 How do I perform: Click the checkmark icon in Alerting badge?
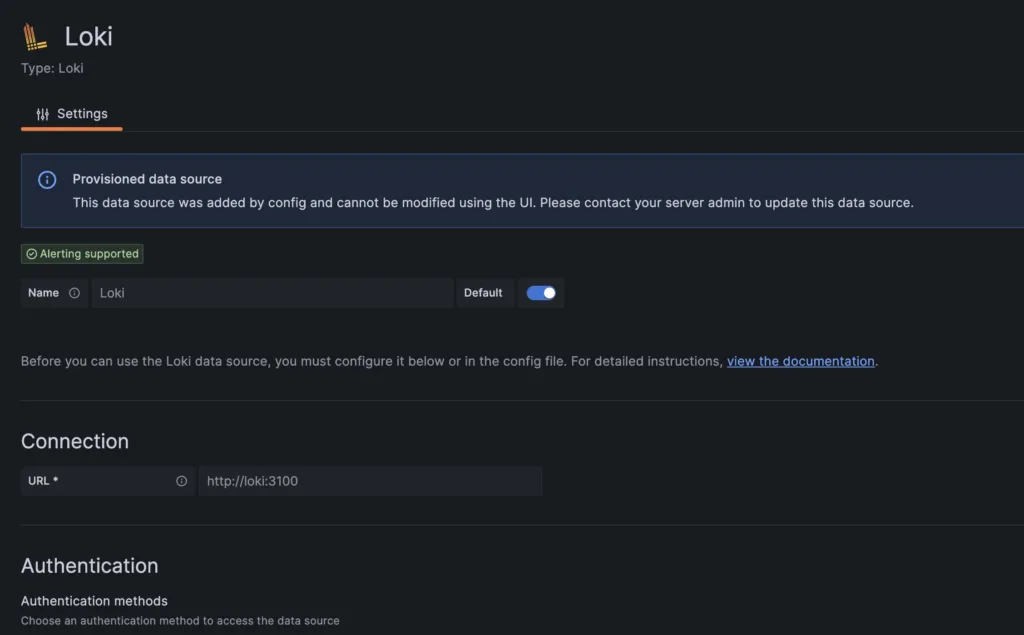pyautogui.click(x=31, y=253)
